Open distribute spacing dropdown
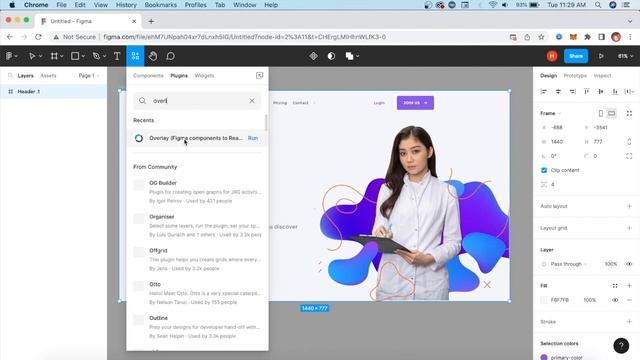The height and width of the screenshot is (360, 640). point(629,91)
